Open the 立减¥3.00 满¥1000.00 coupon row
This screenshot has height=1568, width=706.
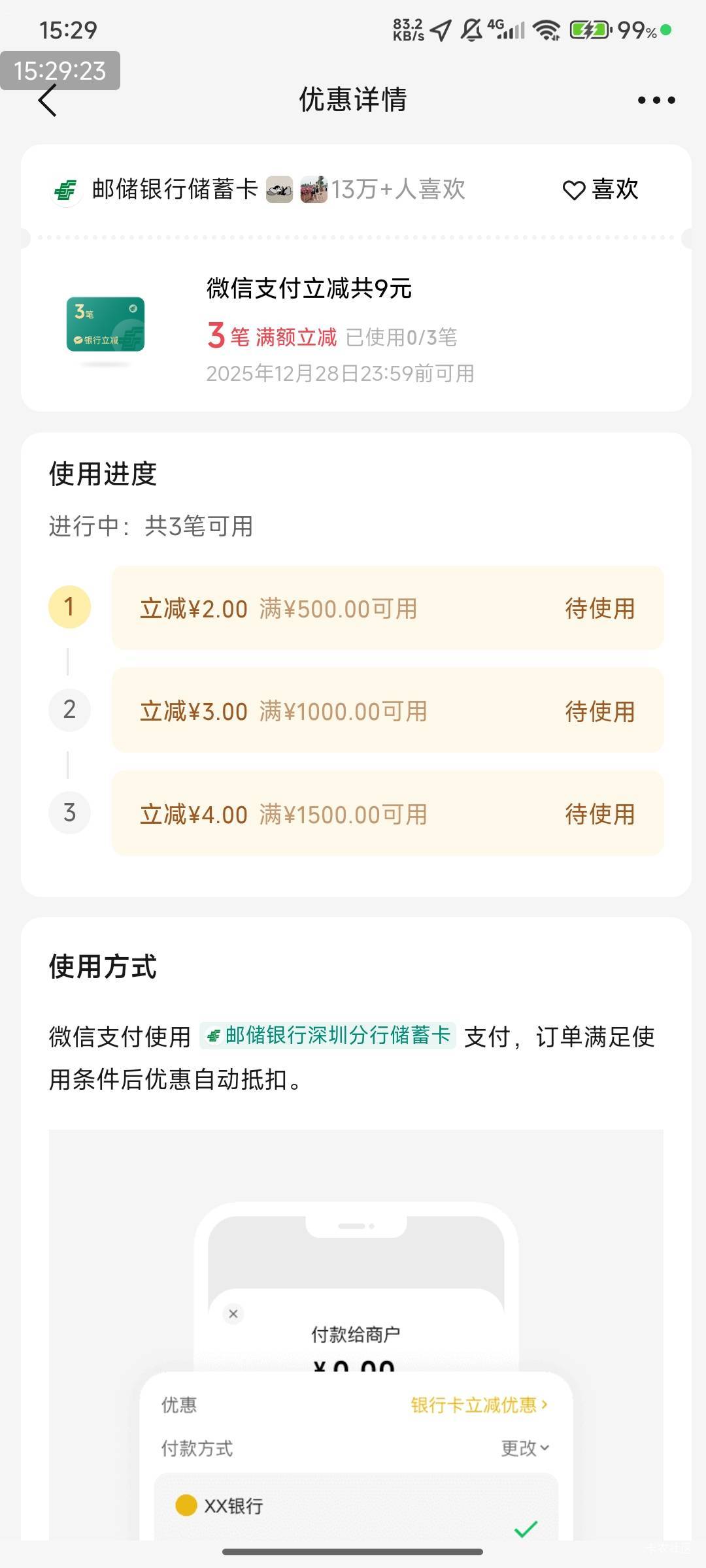[x=387, y=711]
